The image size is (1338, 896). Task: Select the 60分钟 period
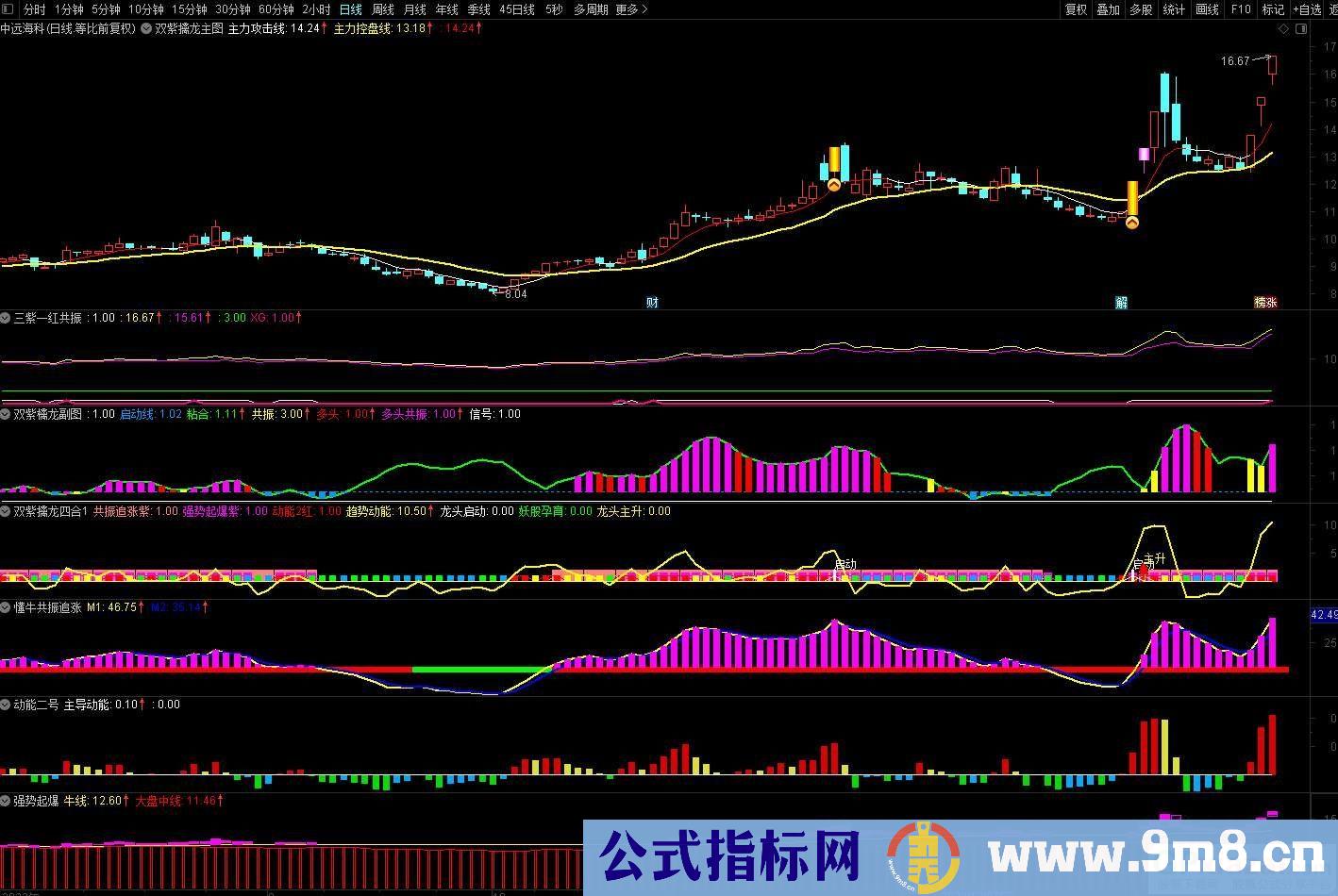(x=276, y=9)
